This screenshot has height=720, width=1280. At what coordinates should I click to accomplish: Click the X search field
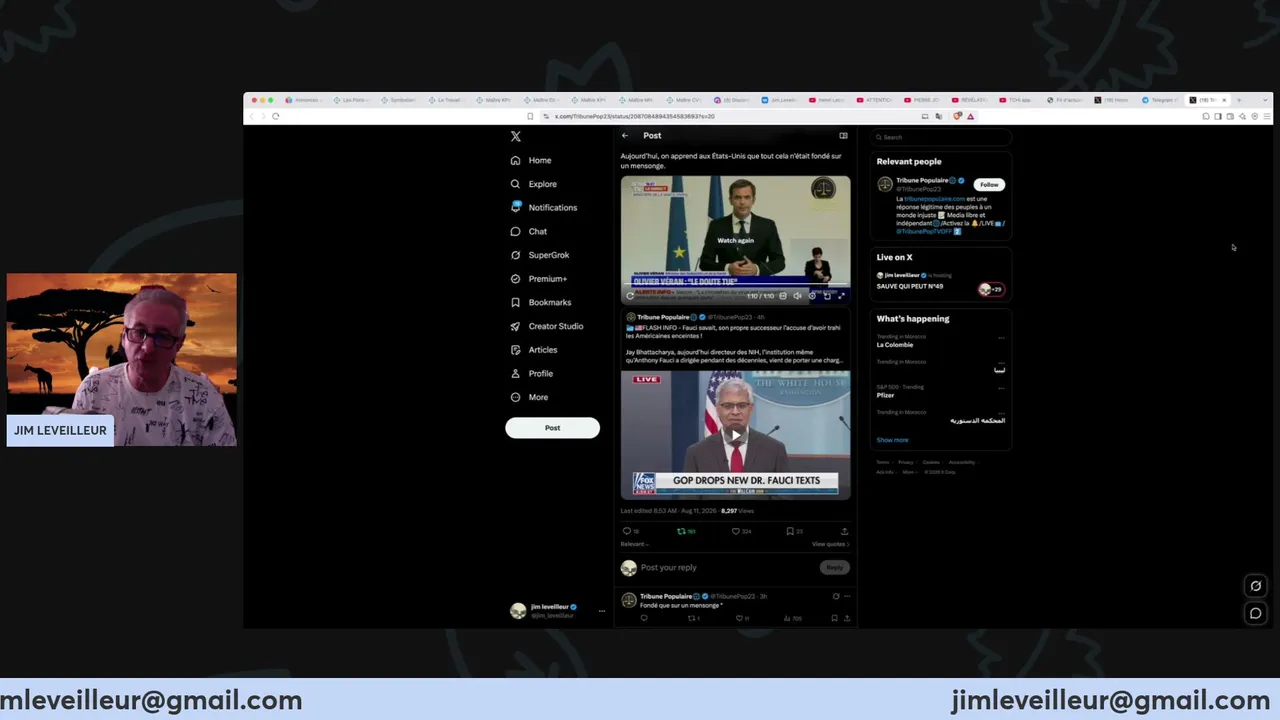tap(940, 137)
